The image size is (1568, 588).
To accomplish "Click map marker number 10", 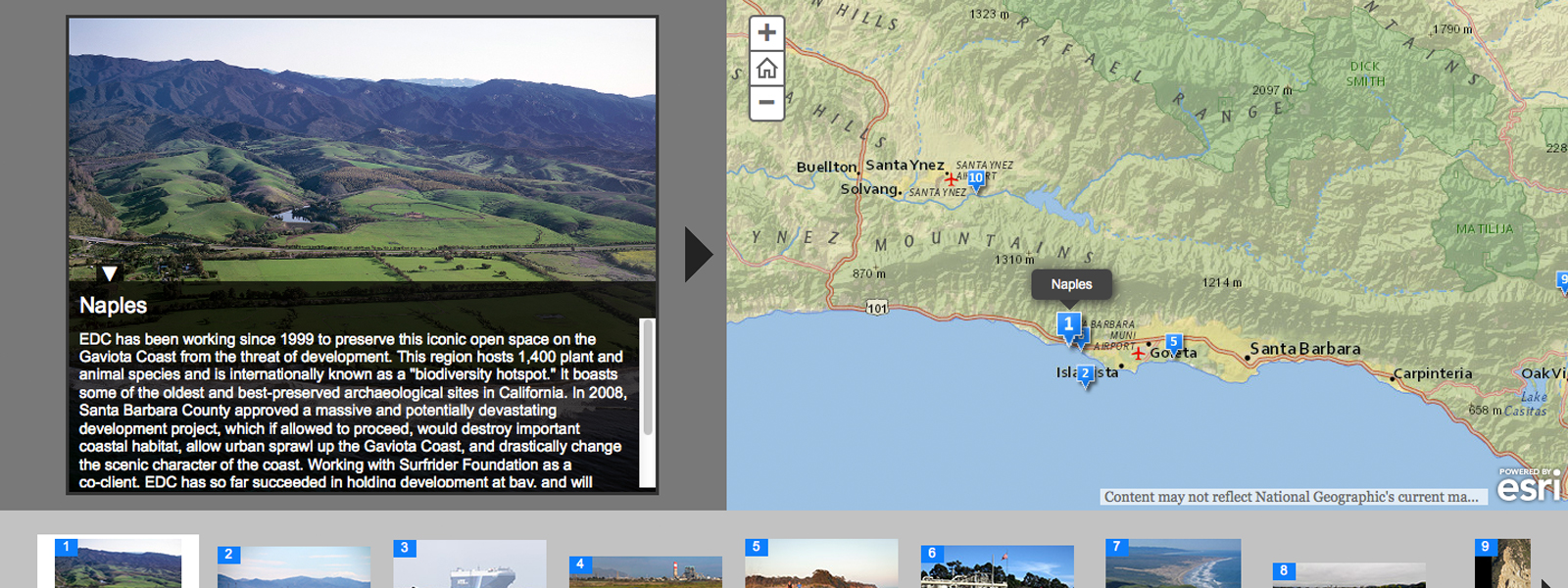I will [x=975, y=178].
